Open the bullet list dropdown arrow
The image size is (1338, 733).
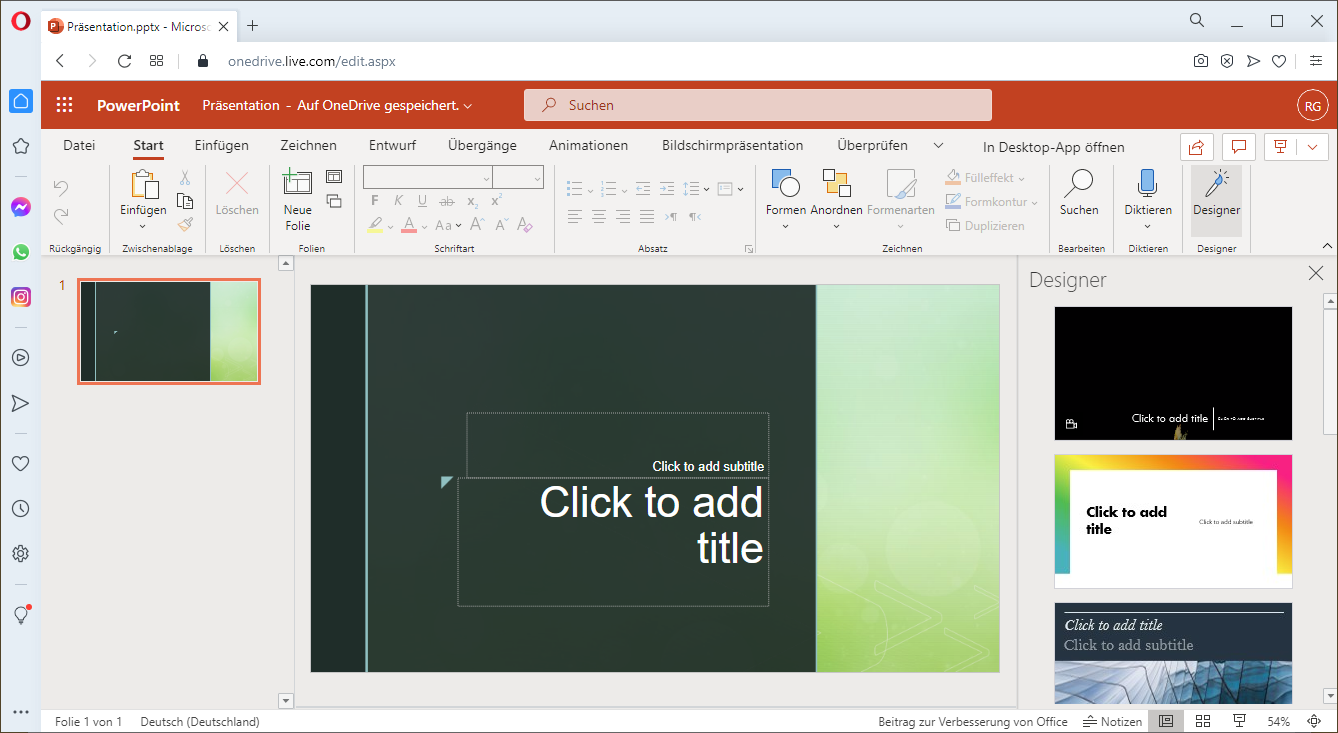[x=590, y=189]
